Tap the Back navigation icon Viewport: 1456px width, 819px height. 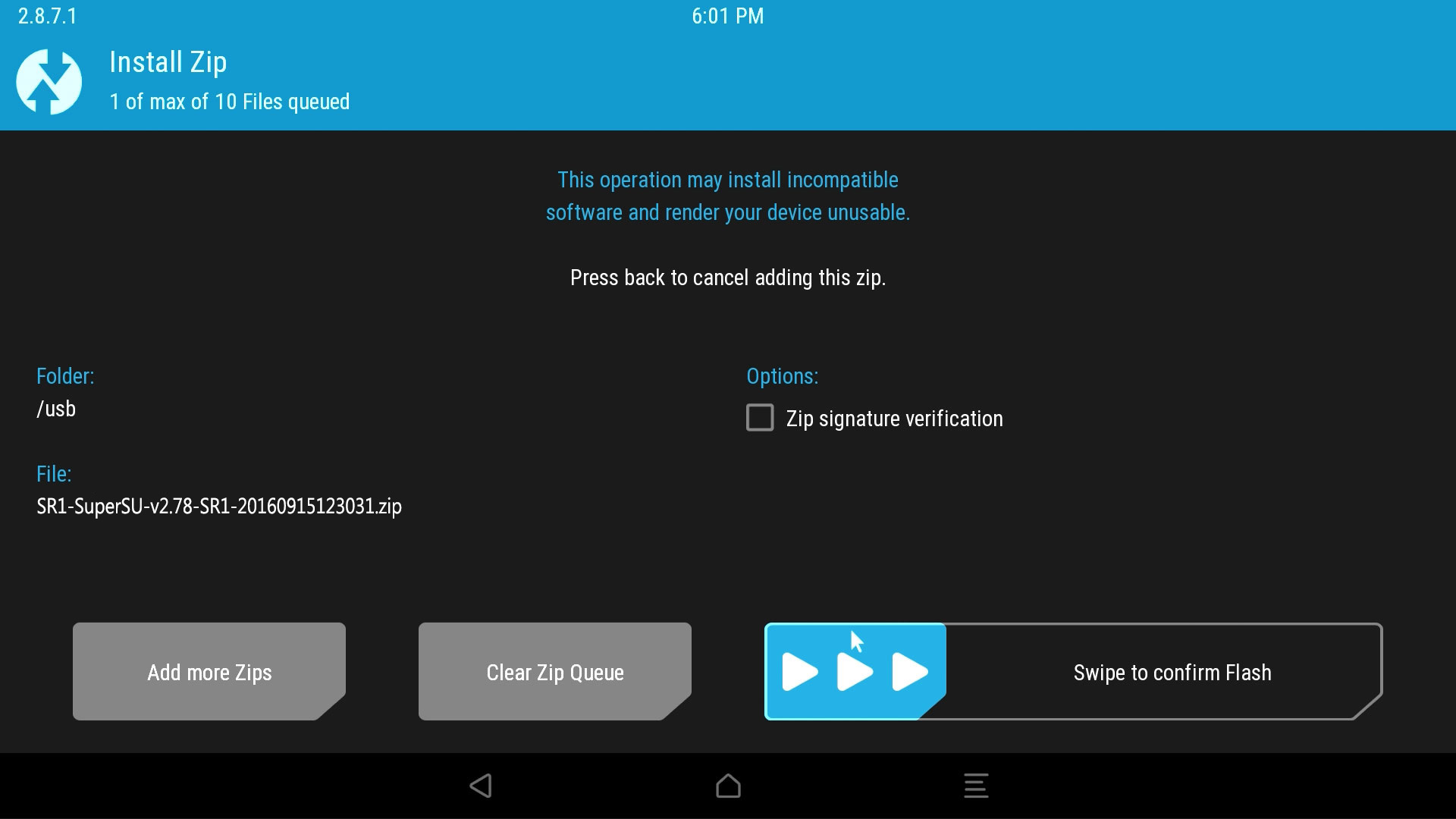click(481, 785)
